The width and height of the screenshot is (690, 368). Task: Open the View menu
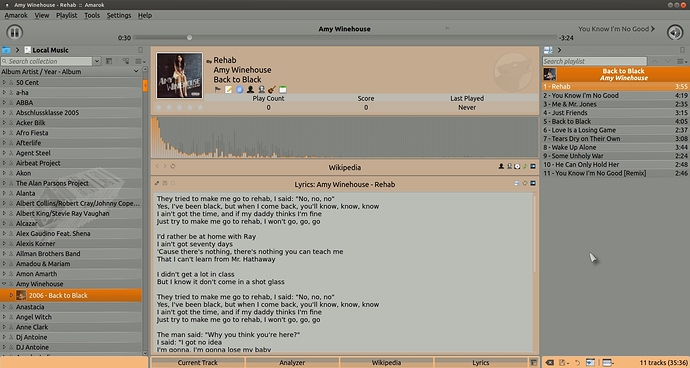point(42,15)
